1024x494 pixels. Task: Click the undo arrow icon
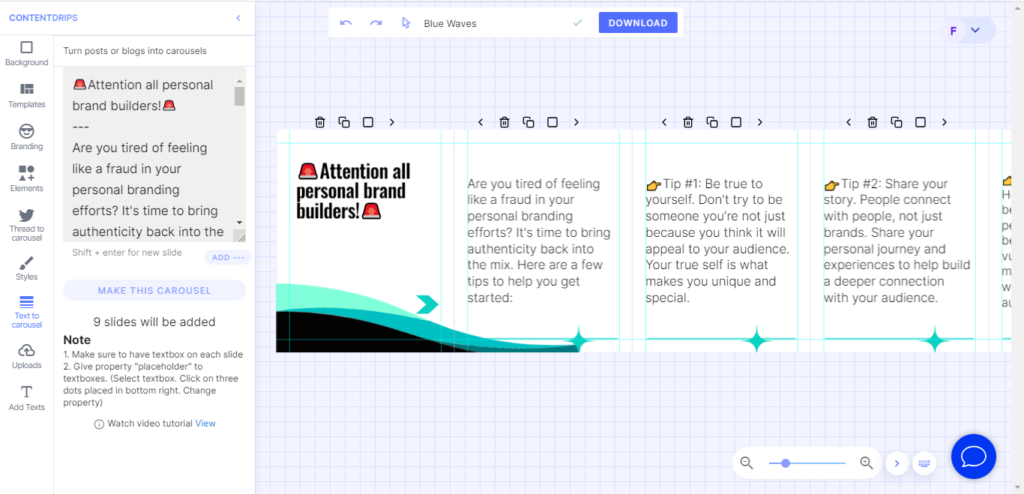346,23
